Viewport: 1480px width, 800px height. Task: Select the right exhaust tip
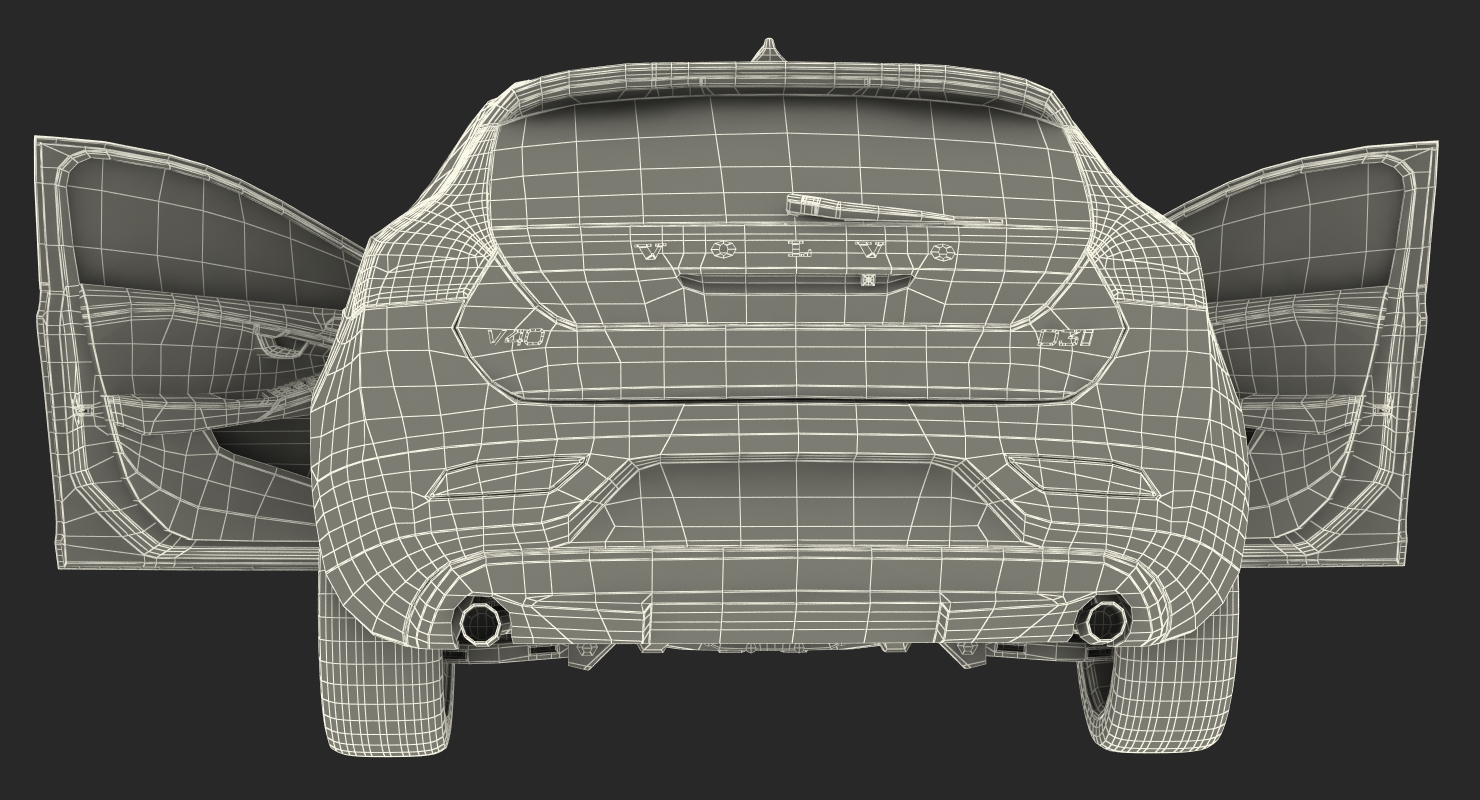point(1104,622)
